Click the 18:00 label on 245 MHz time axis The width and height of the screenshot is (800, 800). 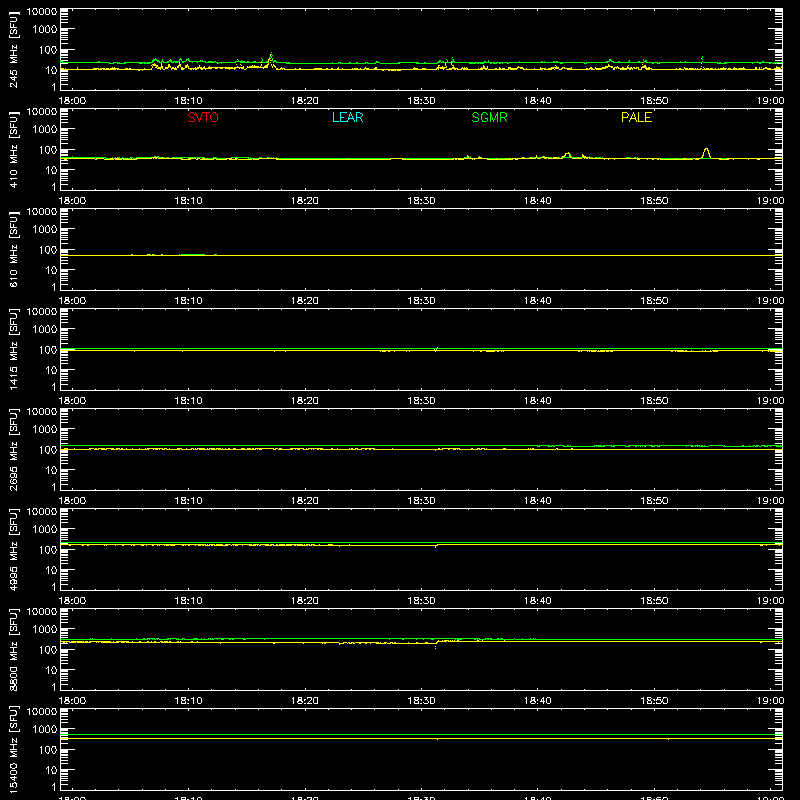click(72, 101)
